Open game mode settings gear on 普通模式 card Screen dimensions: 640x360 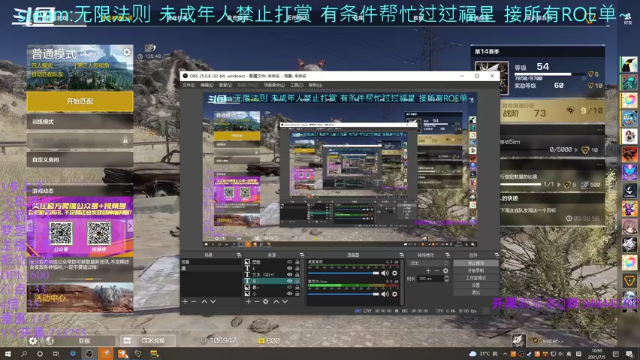pyautogui.click(x=127, y=52)
